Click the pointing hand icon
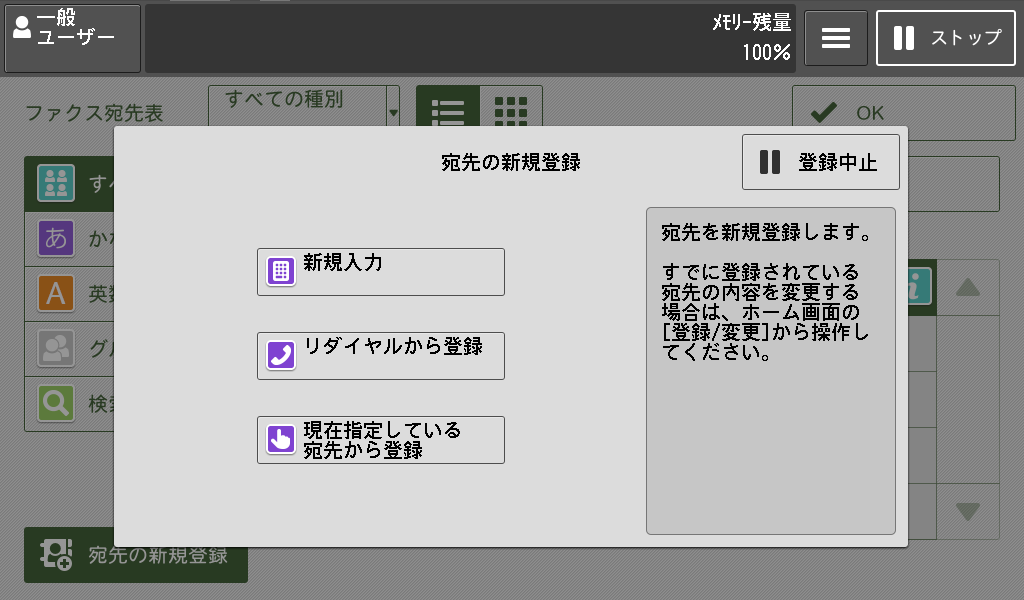Image resolution: width=1024 pixels, height=600 pixels. click(x=281, y=439)
